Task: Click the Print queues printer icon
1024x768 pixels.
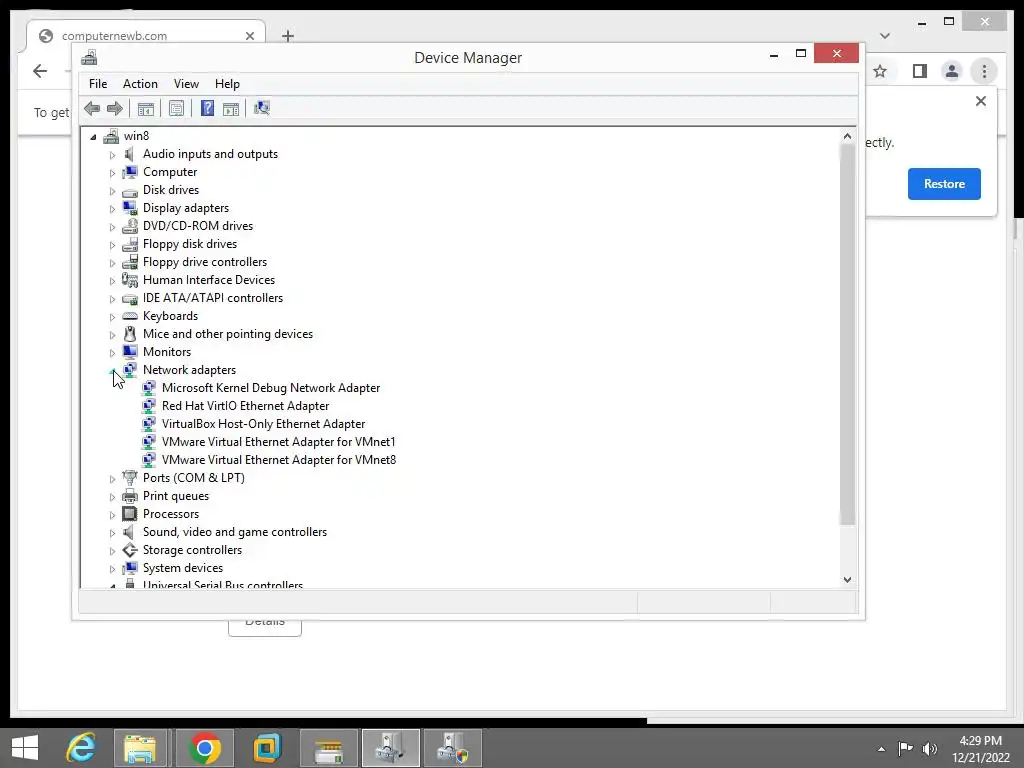Action: (x=130, y=496)
